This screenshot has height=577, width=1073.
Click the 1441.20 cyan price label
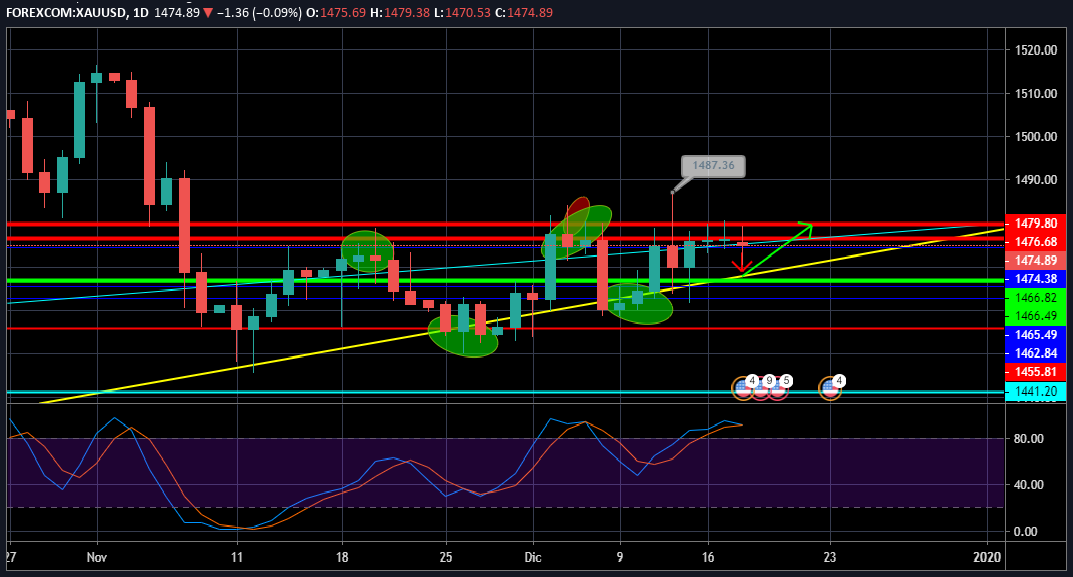click(1036, 392)
